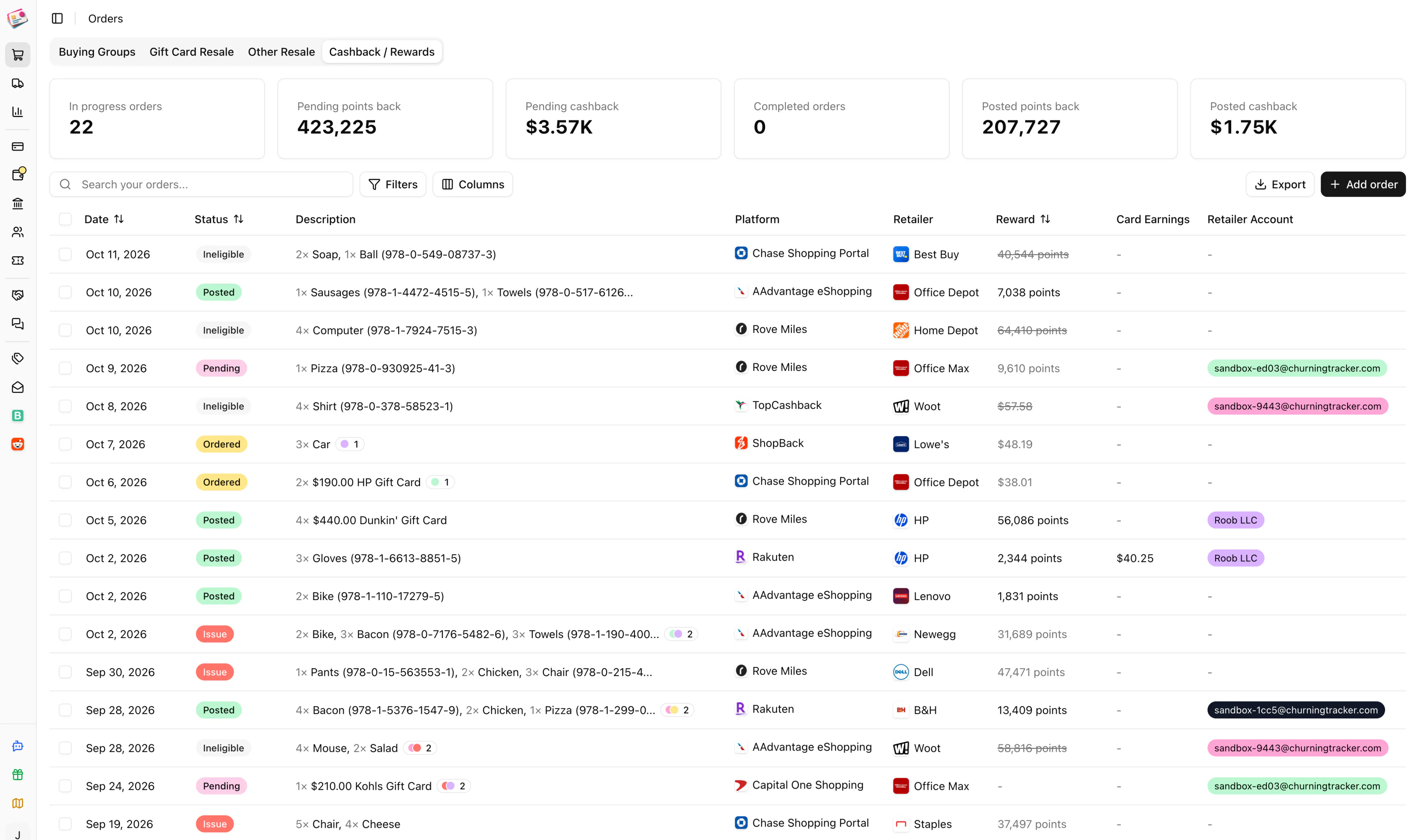Open the Reddit sidebar icon

[18, 444]
